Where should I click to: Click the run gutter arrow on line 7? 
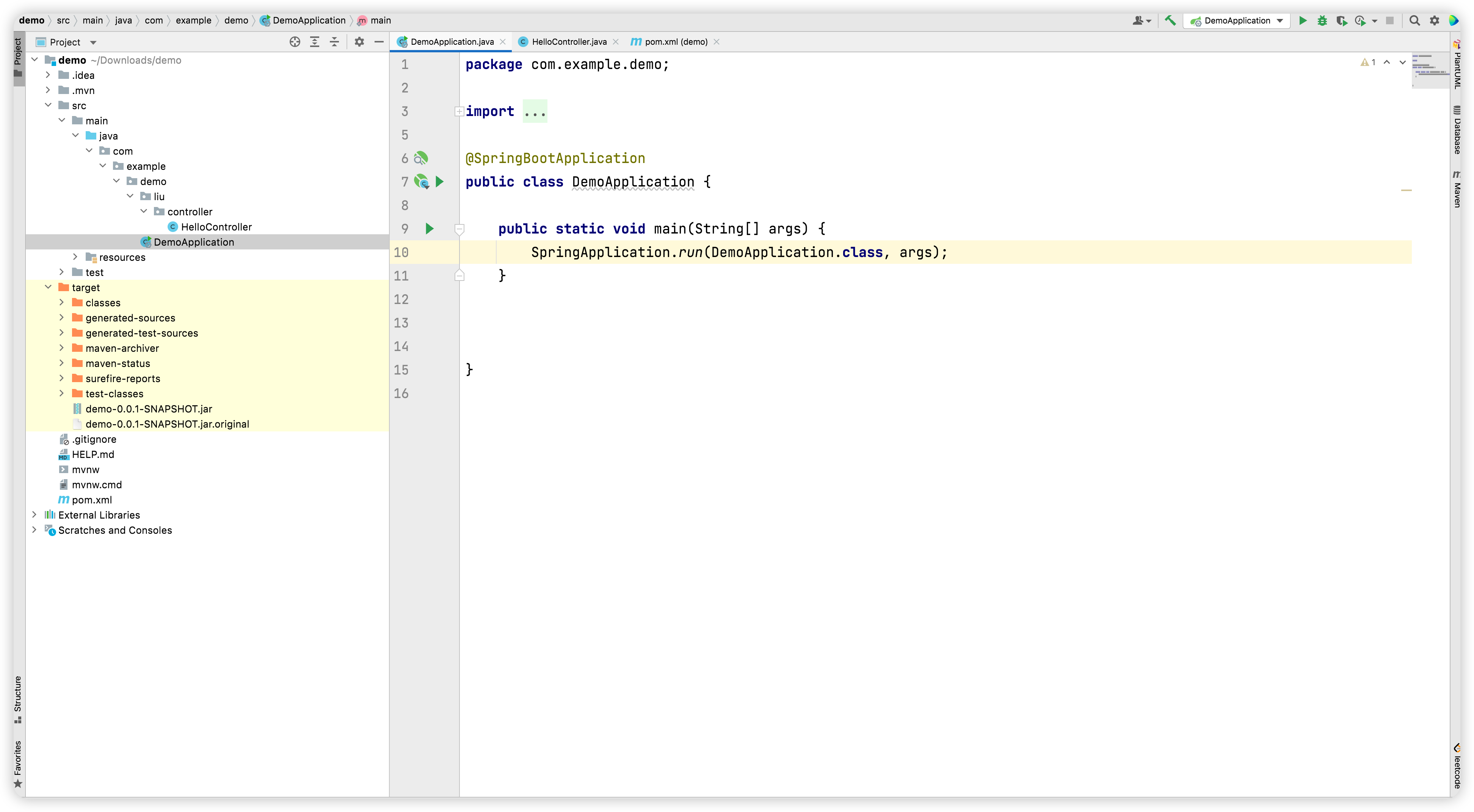[x=439, y=182]
